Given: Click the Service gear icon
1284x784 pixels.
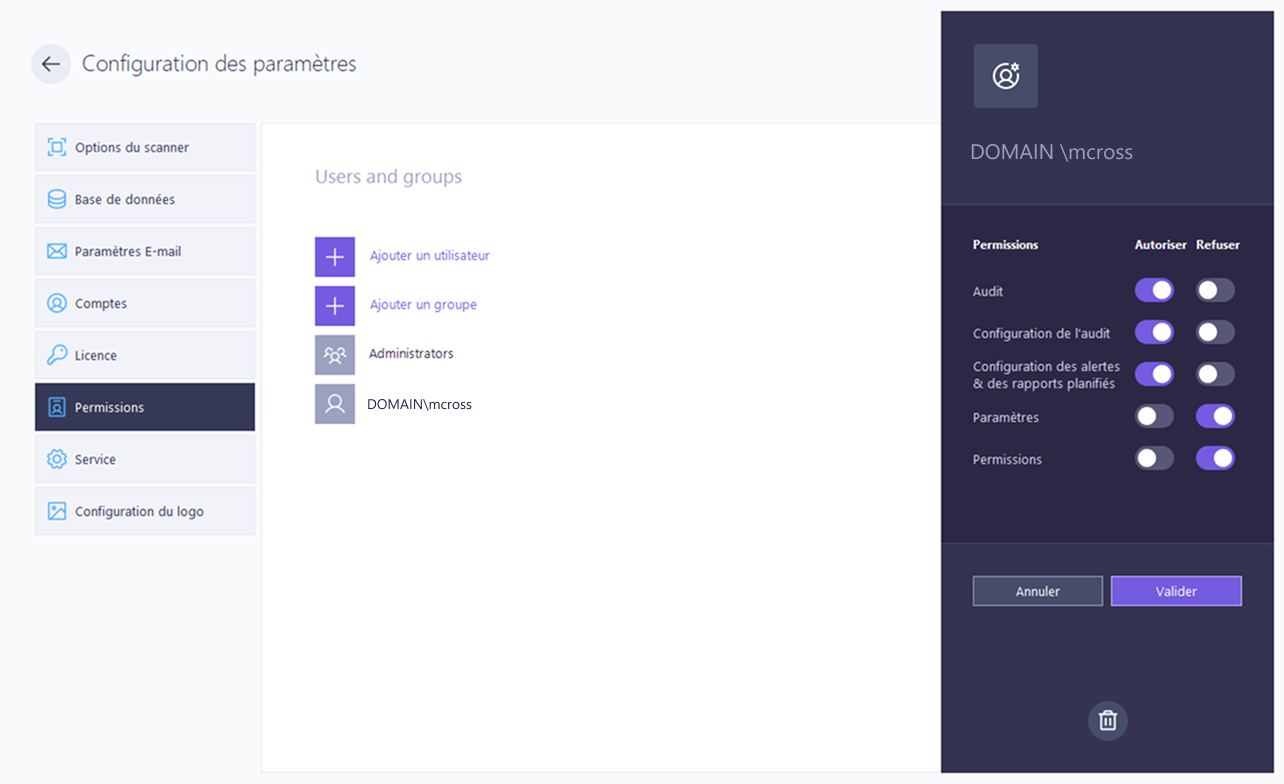Looking at the screenshot, I should [x=57, y=459].
